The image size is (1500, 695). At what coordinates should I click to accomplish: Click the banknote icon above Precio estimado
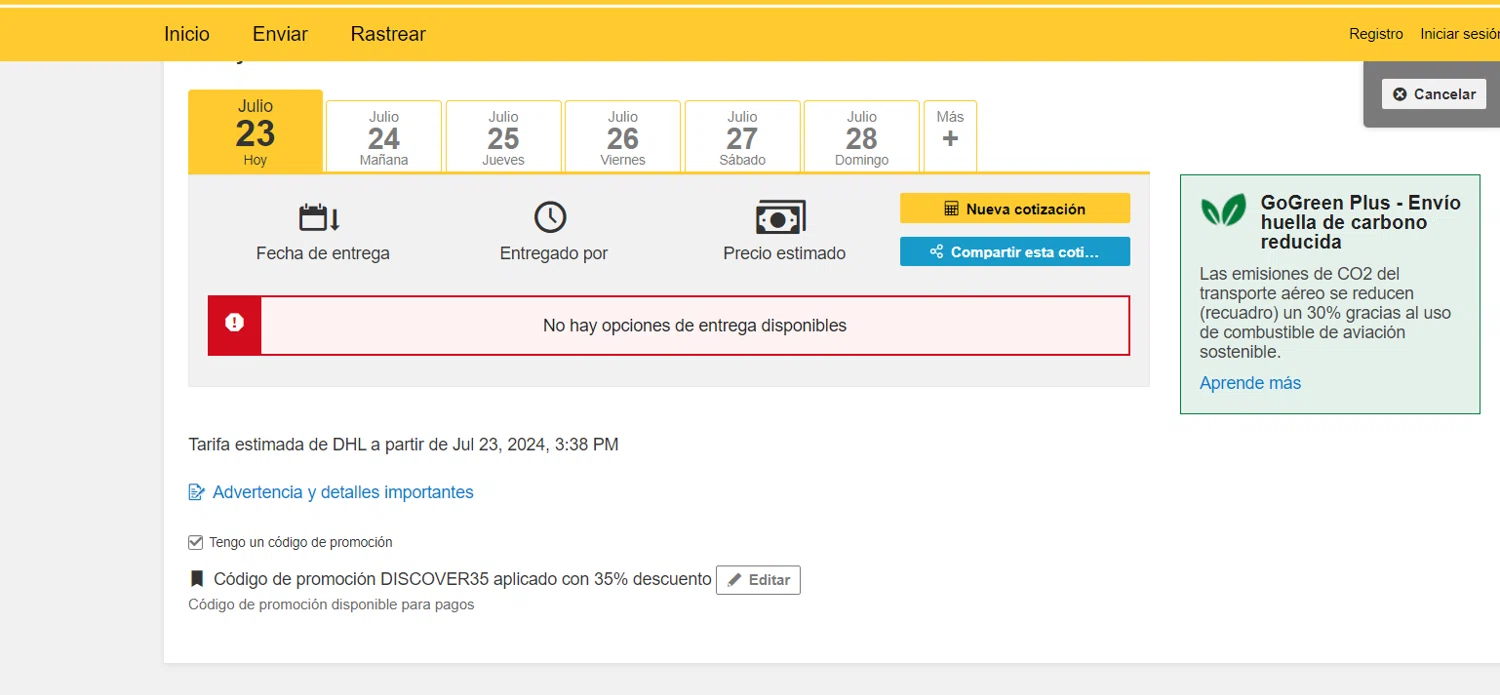781,217
